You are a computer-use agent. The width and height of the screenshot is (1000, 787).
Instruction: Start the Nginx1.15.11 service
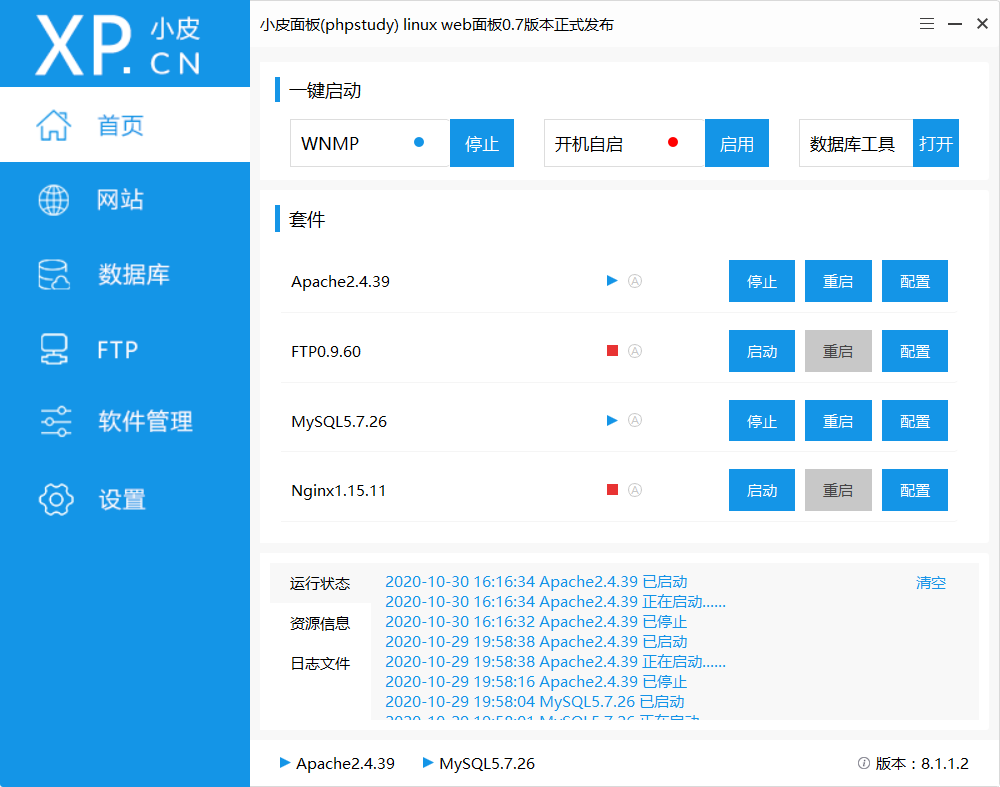761,490
